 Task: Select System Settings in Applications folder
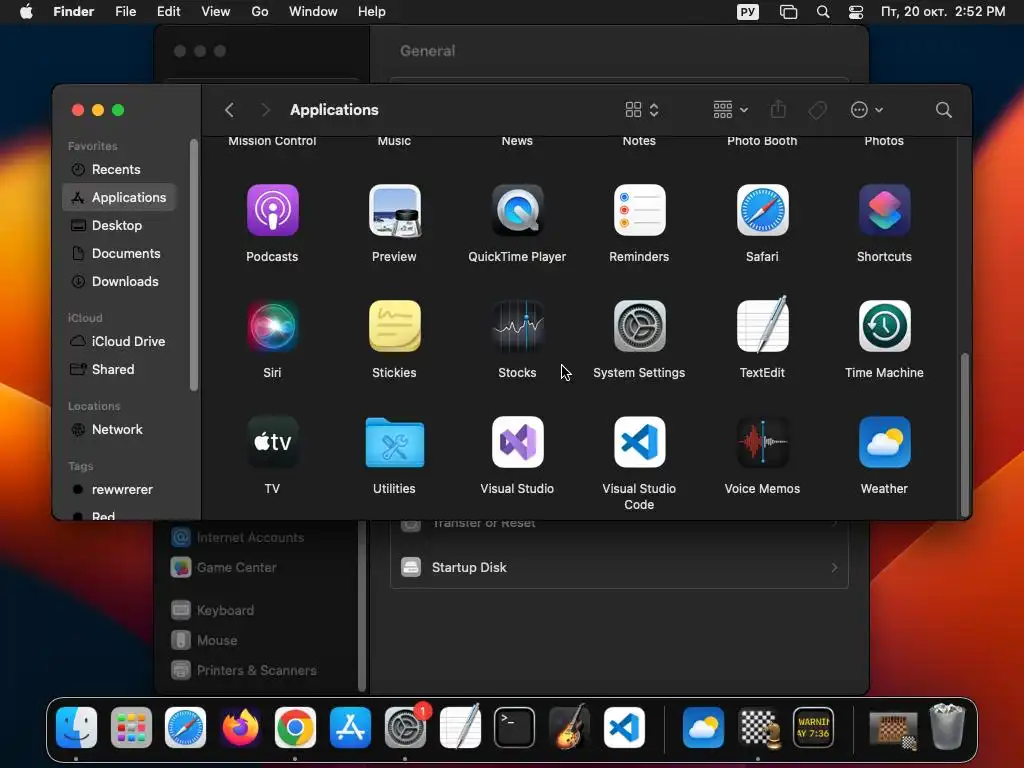pos(639,326)
